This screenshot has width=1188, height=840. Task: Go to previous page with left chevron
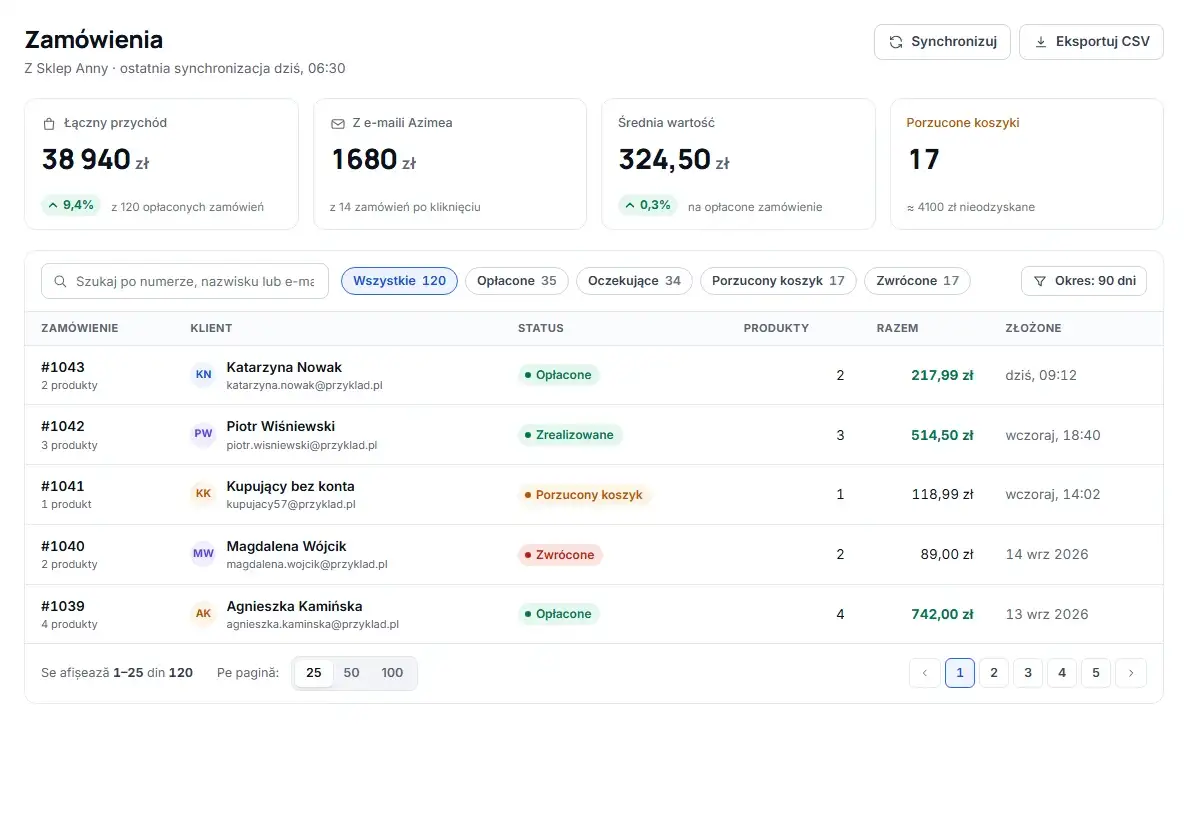(924, 673)
